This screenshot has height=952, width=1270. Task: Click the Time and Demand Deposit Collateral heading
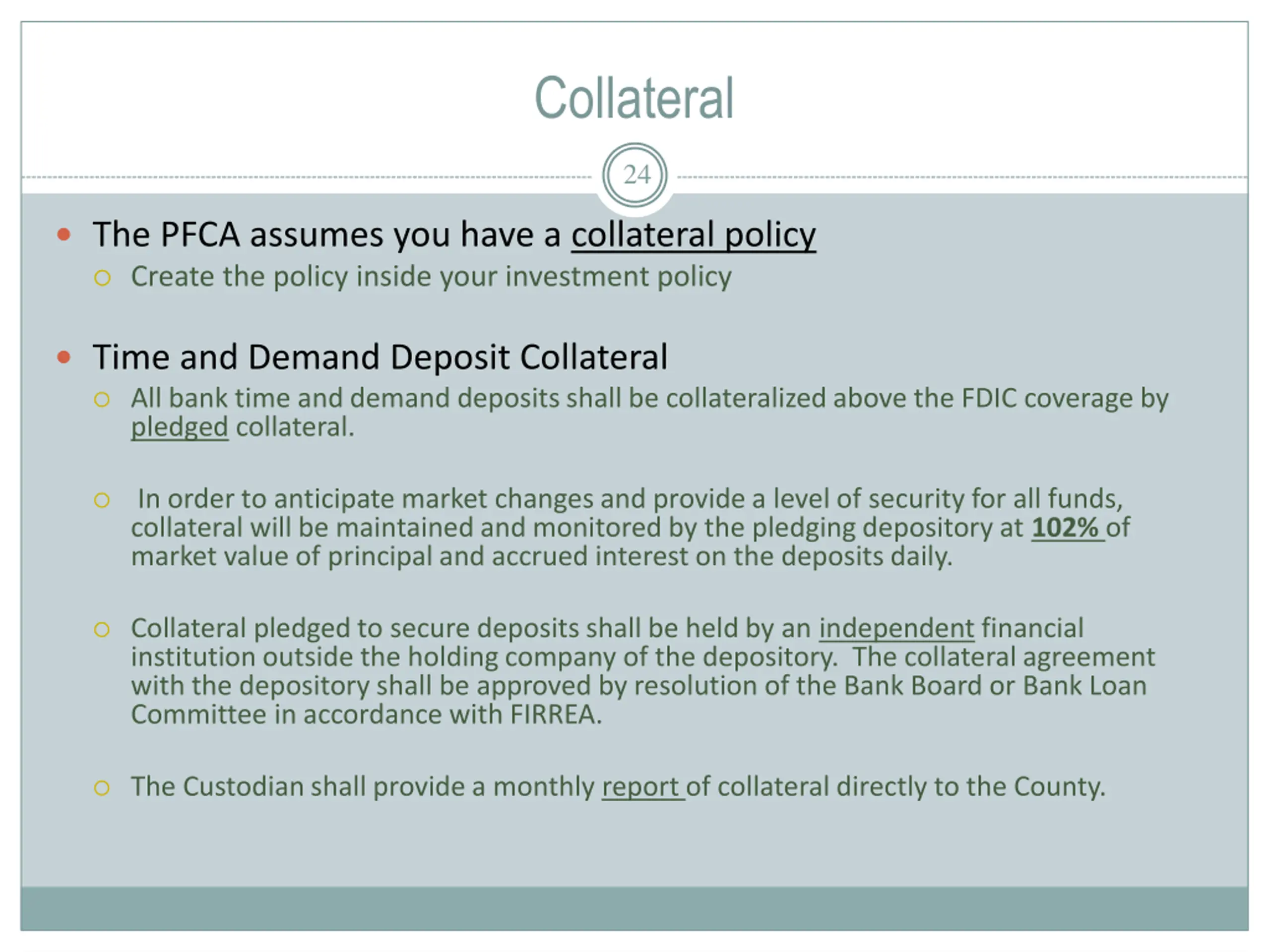point(380,357)
